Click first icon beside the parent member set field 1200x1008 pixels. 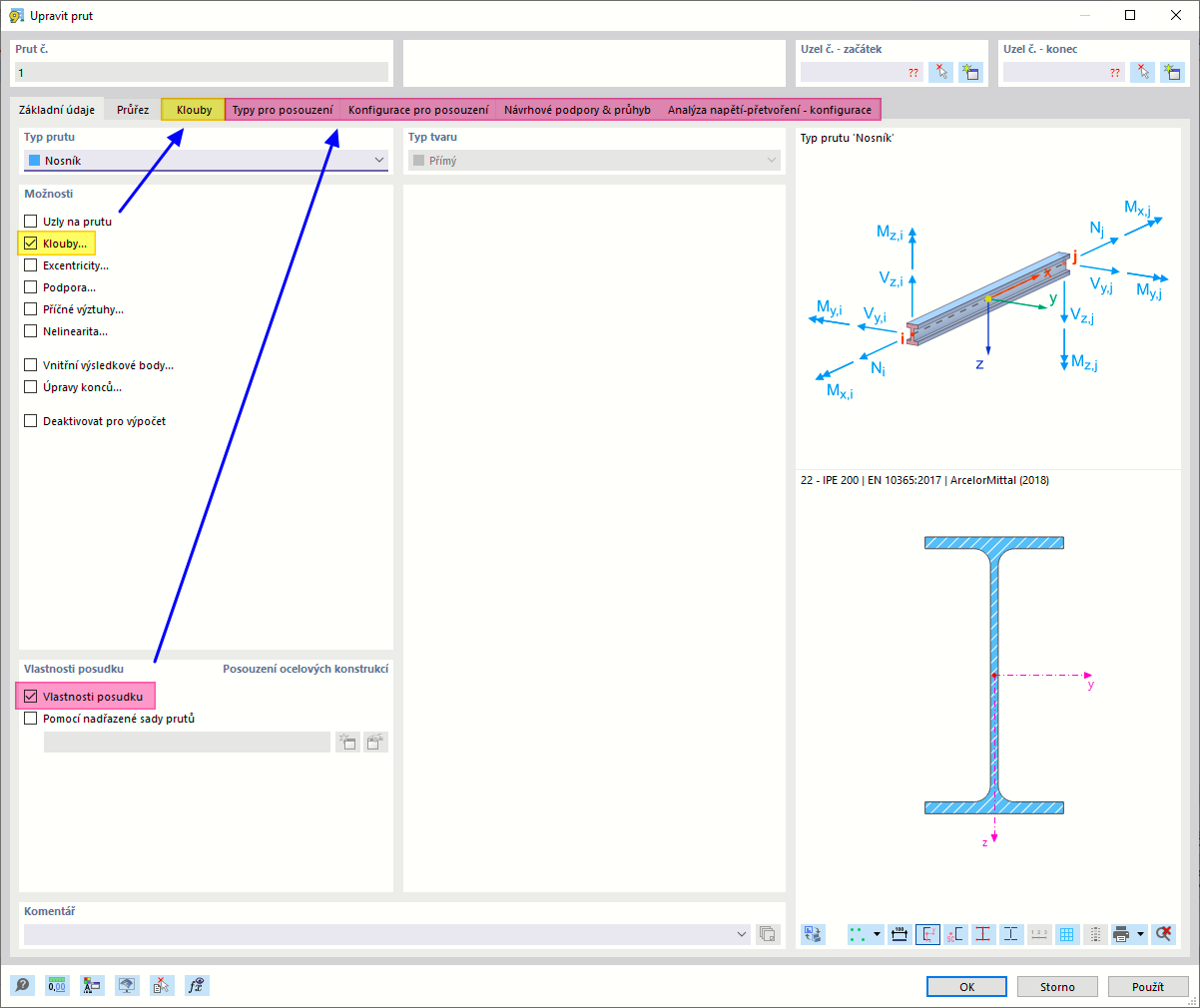(x=347, y=742)
